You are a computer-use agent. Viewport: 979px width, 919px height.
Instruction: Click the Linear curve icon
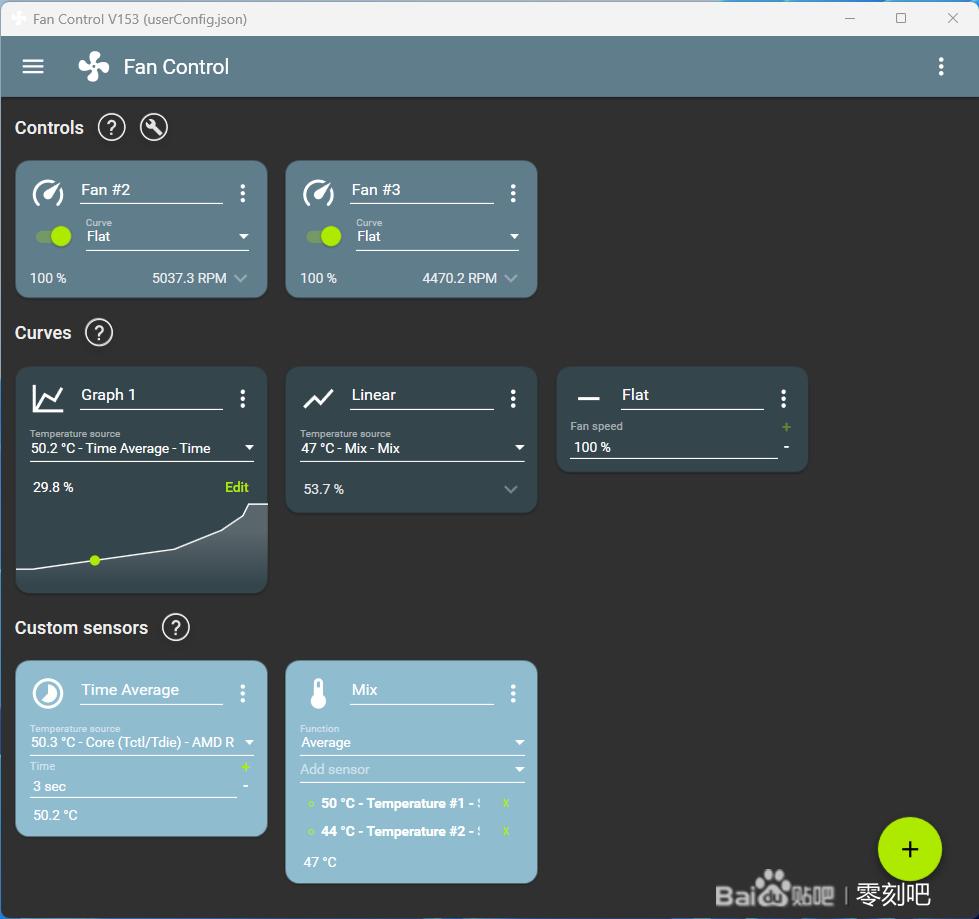coord(318,398)
